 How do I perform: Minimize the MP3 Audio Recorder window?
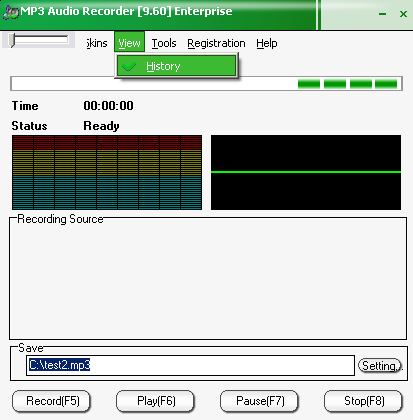click(x=383, y=14)
